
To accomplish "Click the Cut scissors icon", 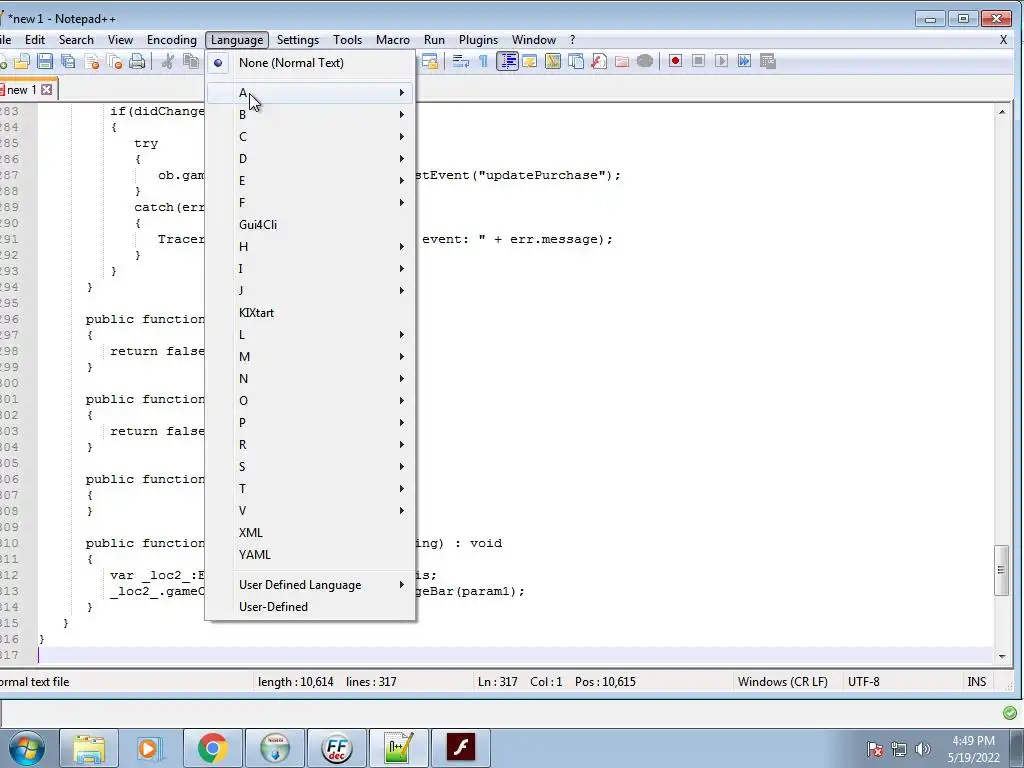I will pos(168,61).
